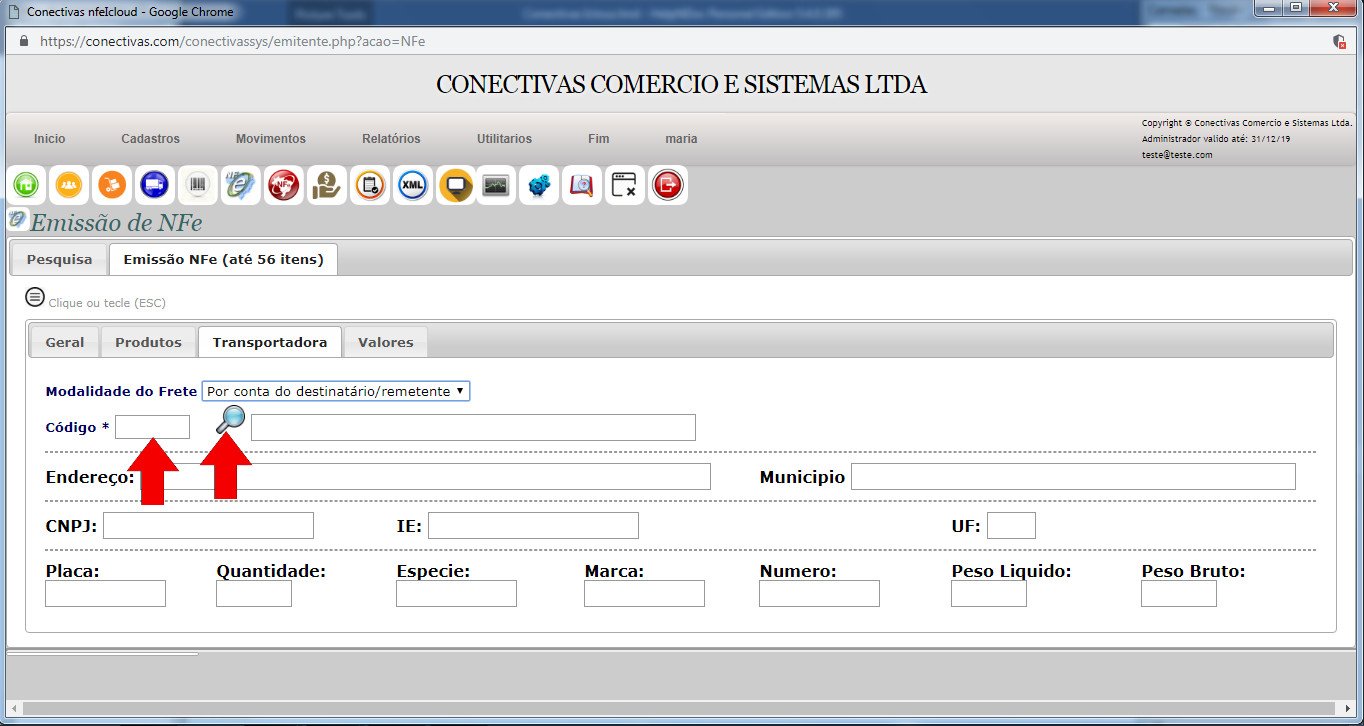1364x726 pixels.
Task: Click the money-in-hand icon
Action: point(326,185)
